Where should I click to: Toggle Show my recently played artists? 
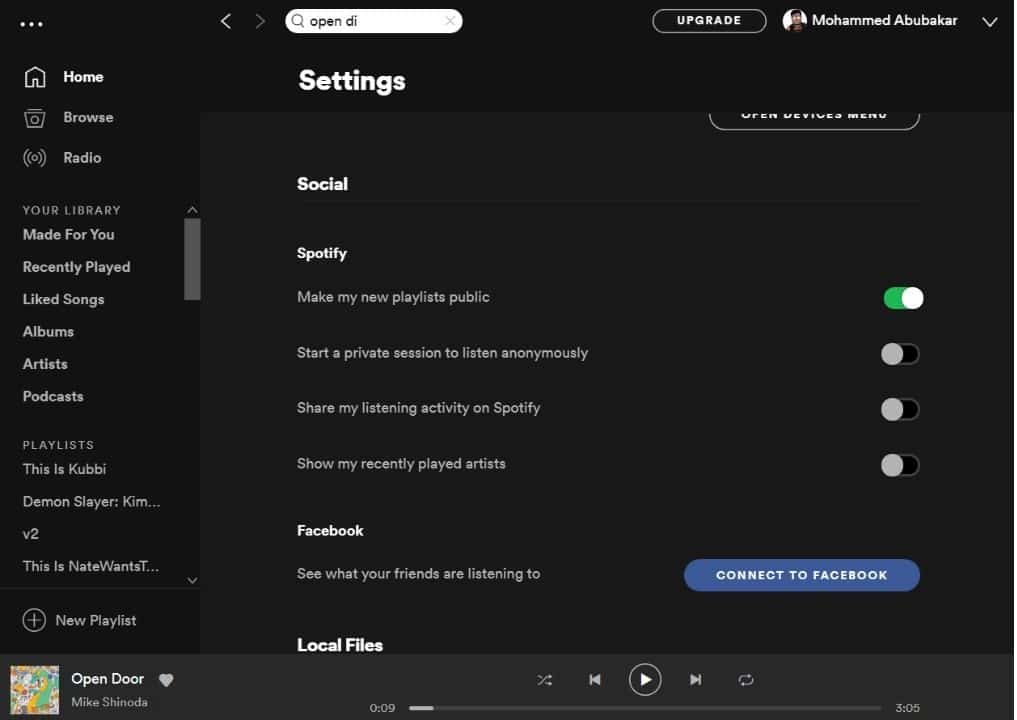899,465
